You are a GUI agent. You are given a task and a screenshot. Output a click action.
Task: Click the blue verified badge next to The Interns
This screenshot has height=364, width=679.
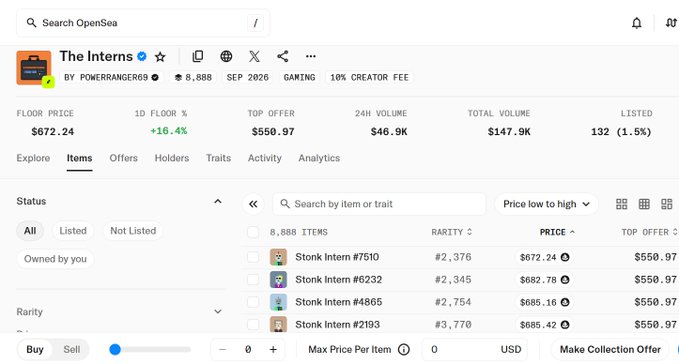pyautogui.click(x=142, y=56)
